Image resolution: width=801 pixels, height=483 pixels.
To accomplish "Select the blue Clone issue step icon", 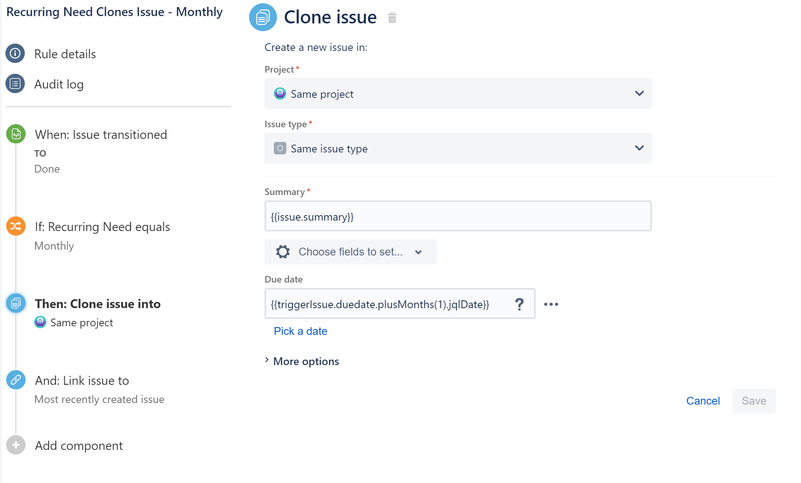I will (x=16, y=303).
